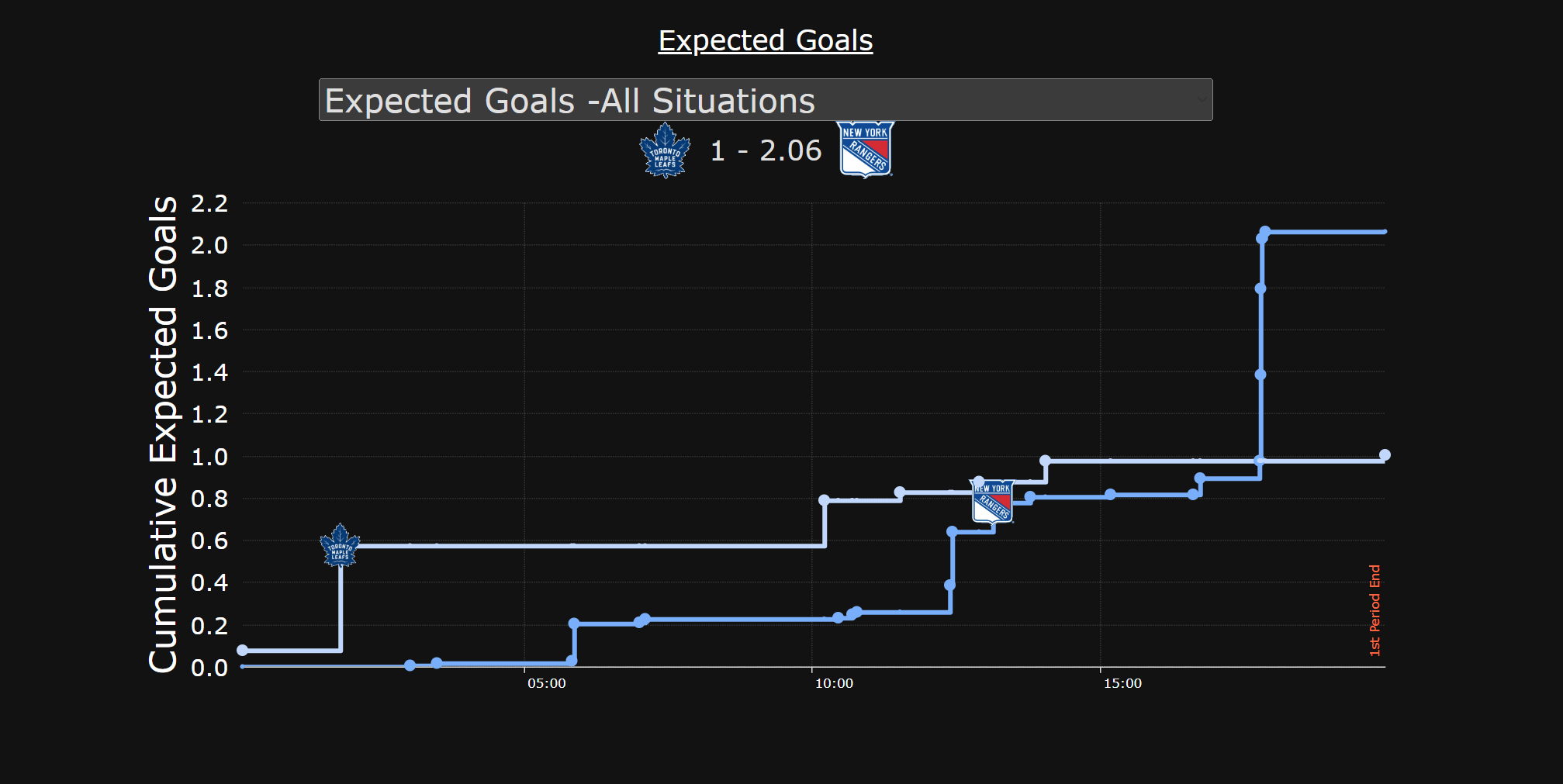Click the 05:00 time axis label

coord(547,683)
